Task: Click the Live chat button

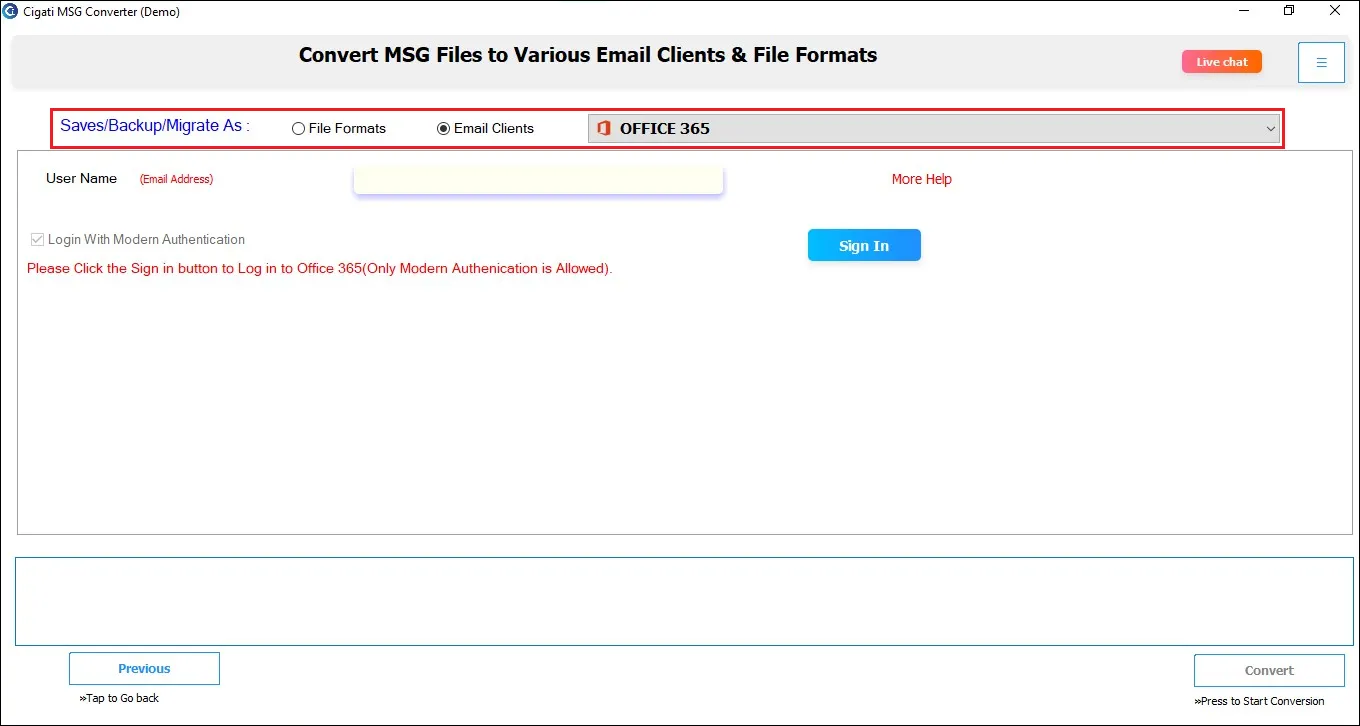Action: click(1222, 62)
